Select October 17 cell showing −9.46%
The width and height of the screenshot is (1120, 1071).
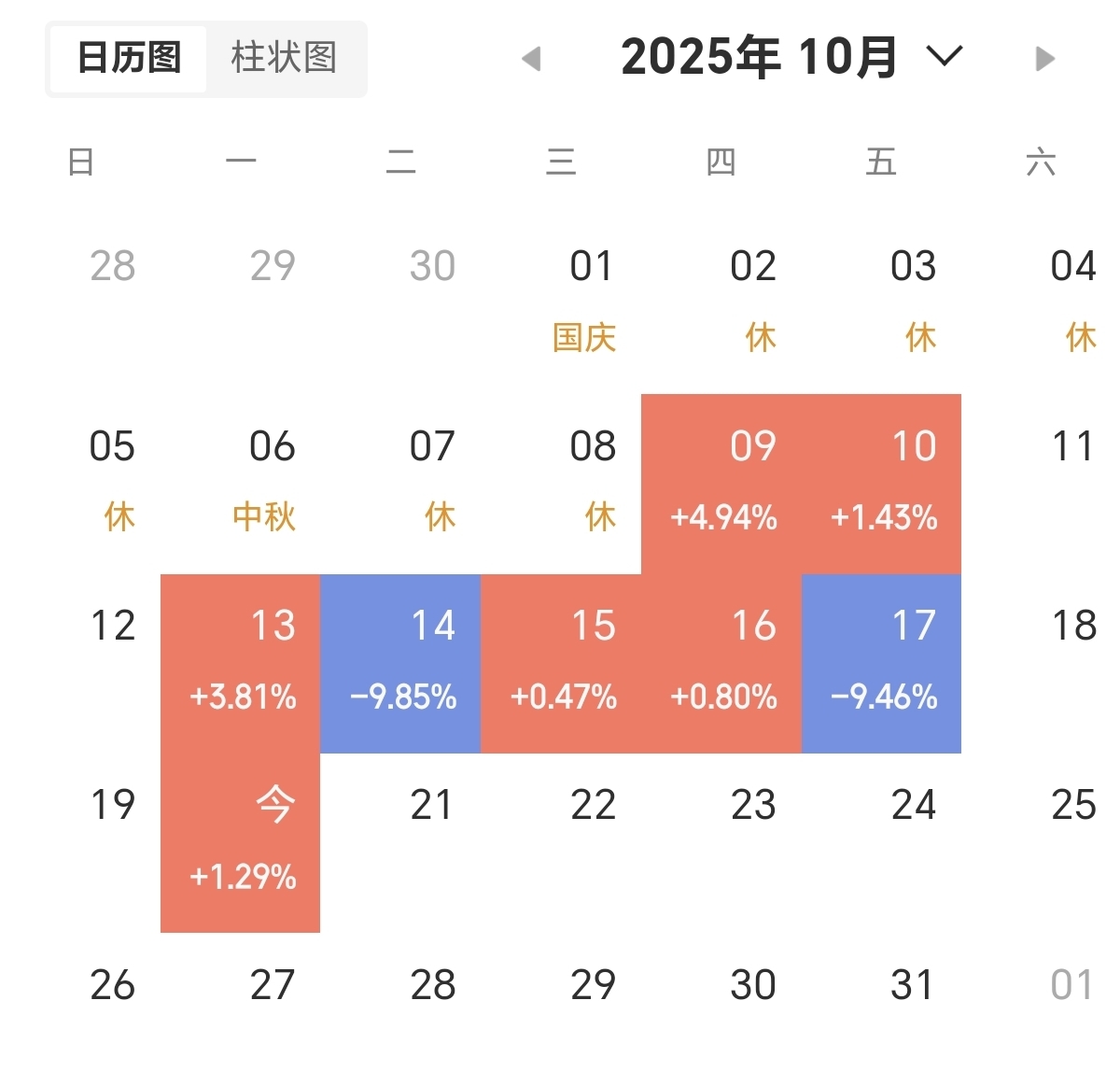(882, 663)
